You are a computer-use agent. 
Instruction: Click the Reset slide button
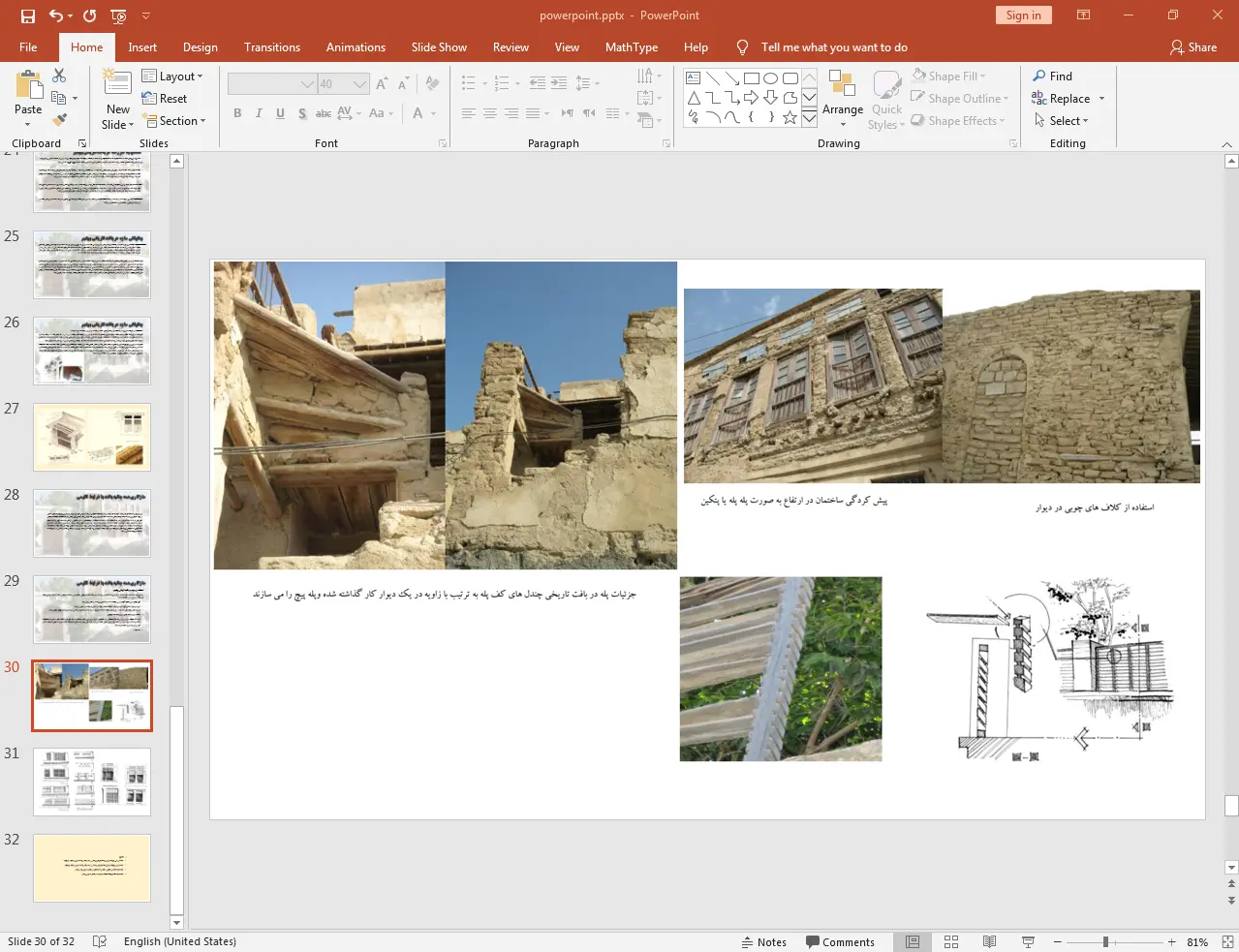(165, 98)
